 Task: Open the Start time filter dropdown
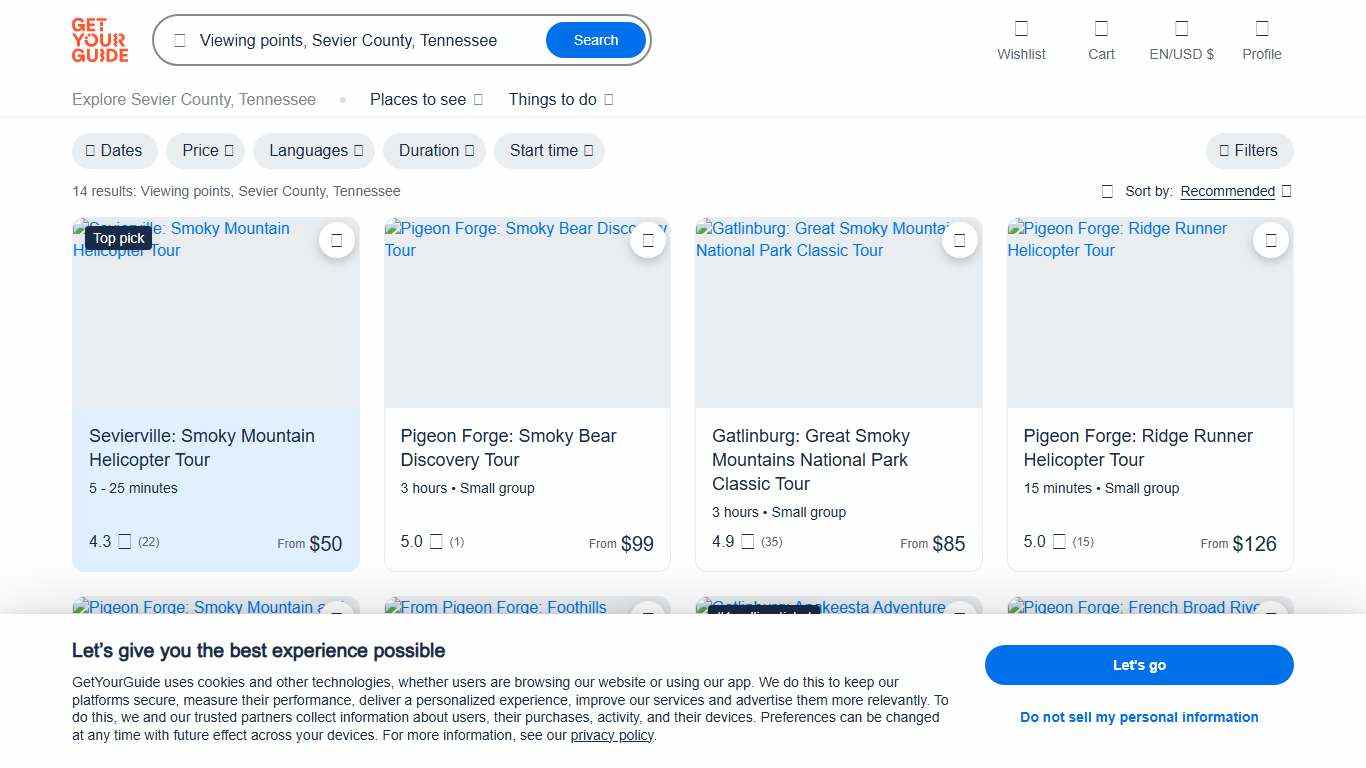tap(549, 150)
